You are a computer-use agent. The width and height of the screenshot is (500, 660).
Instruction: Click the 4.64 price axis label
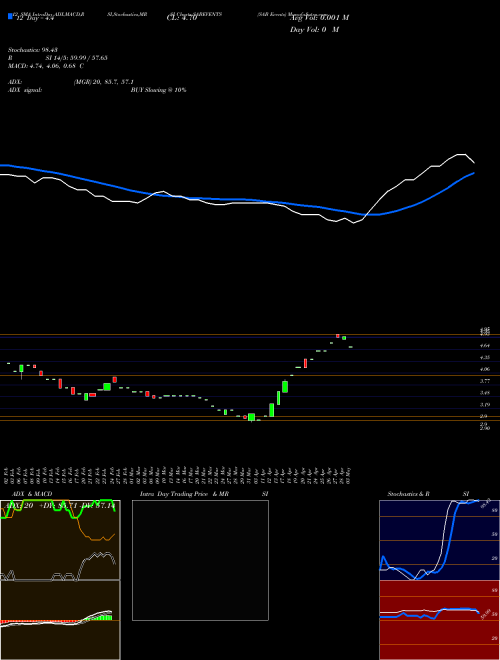pos(484,346)
